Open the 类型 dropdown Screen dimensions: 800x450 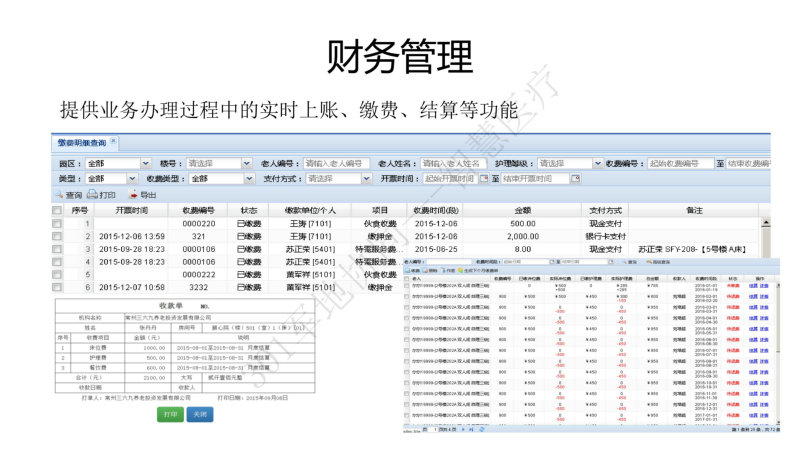click(132, 179)
